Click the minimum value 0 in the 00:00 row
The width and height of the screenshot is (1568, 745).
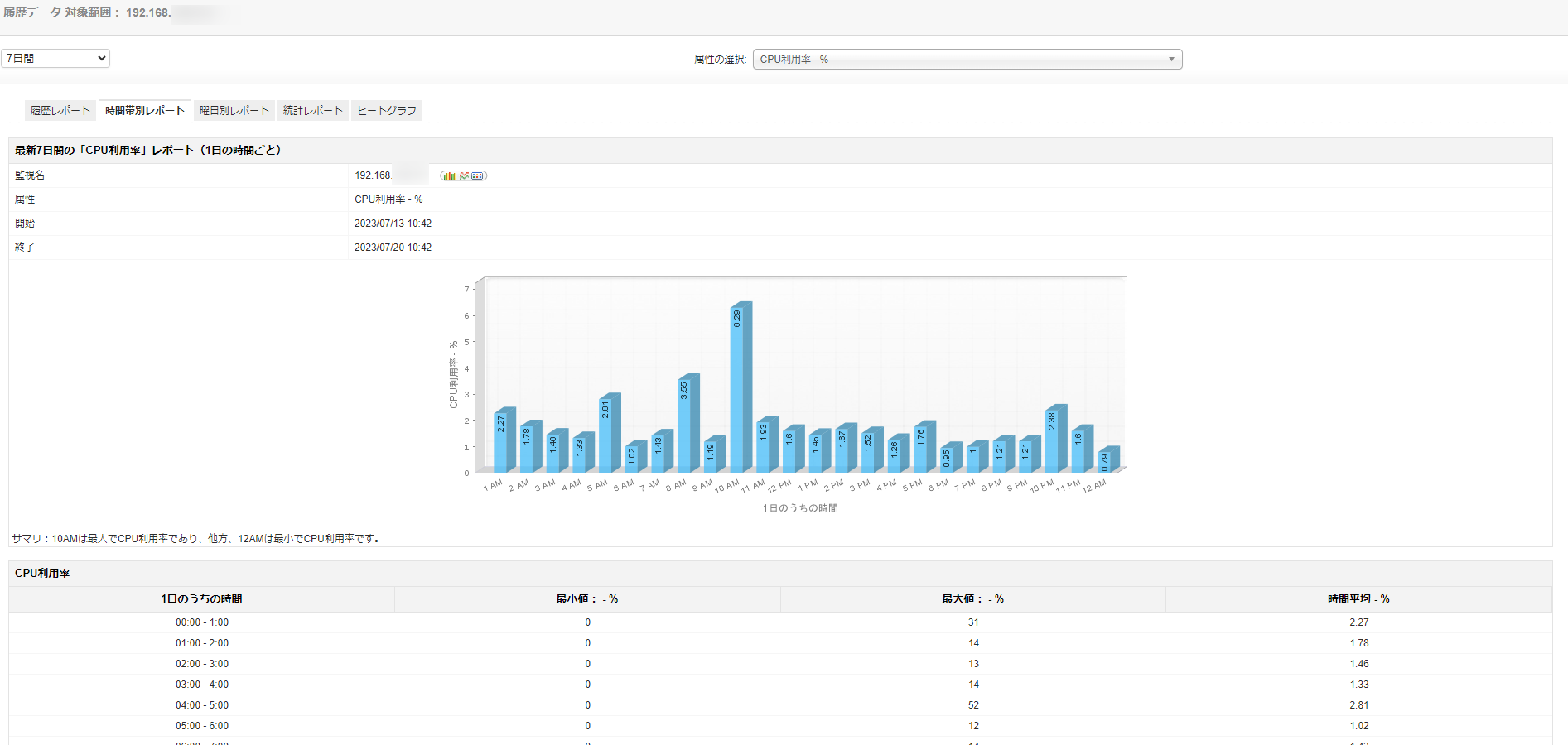click(588, 622)
